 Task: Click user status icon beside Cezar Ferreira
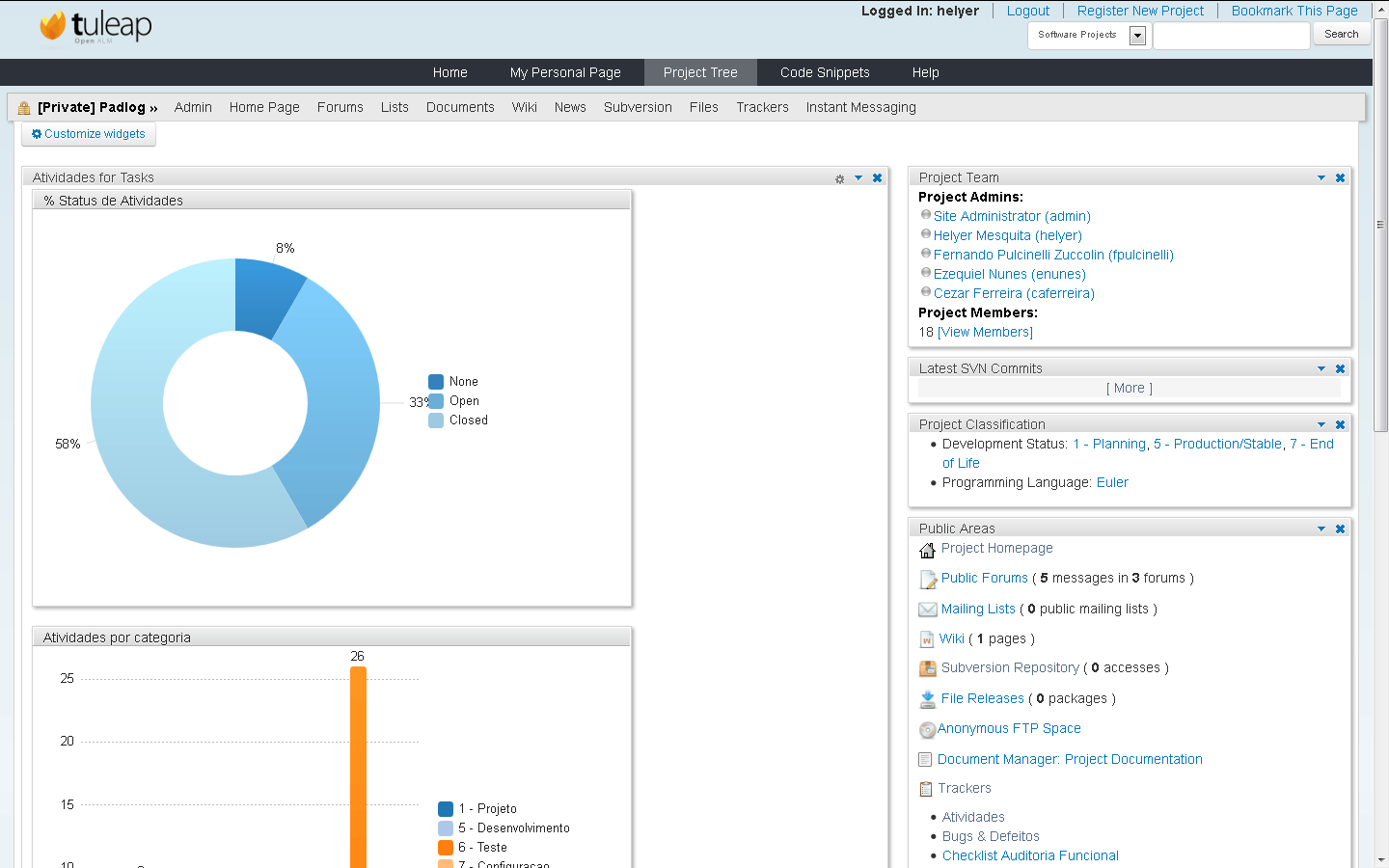[926, 292]
